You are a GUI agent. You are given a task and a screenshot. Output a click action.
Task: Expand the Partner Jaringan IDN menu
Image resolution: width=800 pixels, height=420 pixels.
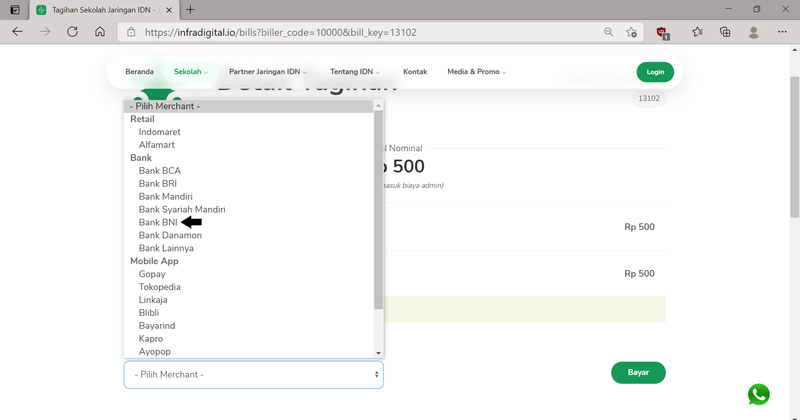pyautogui.click(x=267, y=71)
